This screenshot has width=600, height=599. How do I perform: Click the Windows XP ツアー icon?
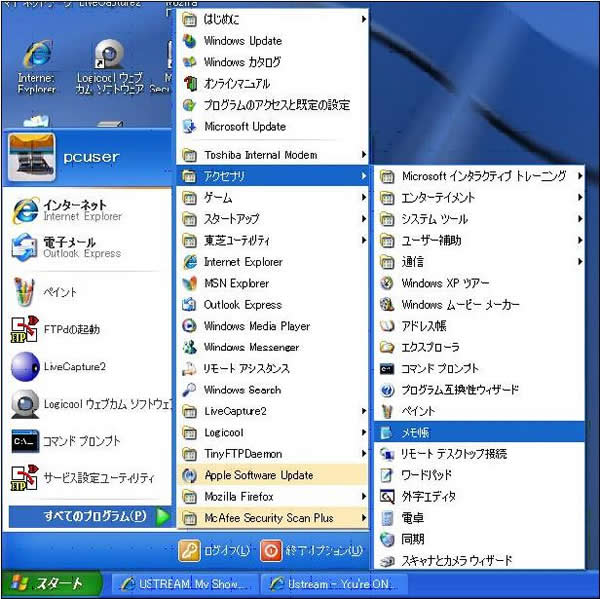point(387,283)
